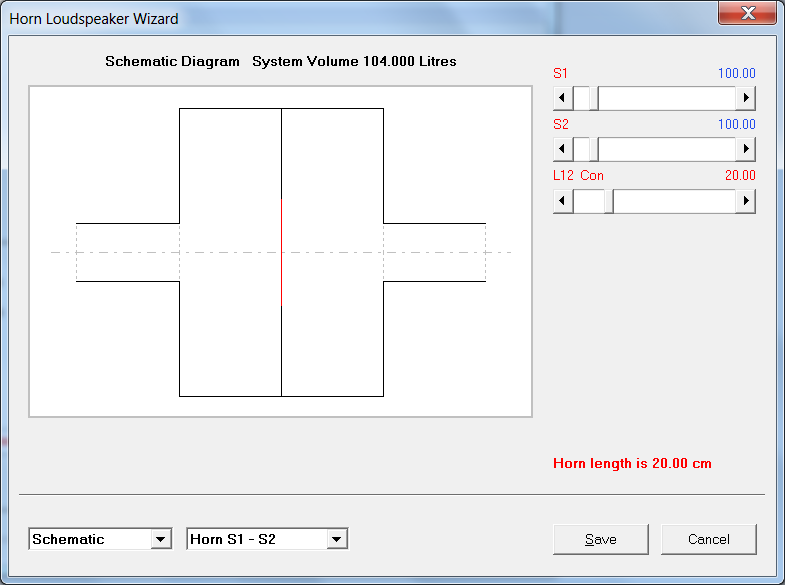Click 'System Volume 104.000 Litres' text

pos(354,62)
